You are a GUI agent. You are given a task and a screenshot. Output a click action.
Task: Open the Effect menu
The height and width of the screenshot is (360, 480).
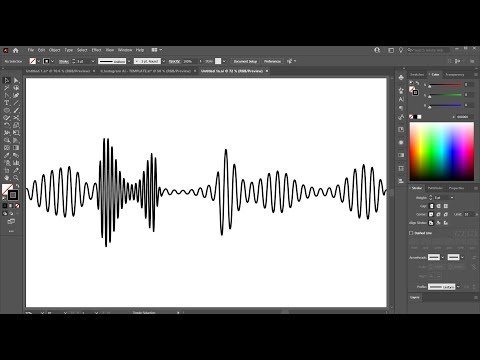point(96,50)
